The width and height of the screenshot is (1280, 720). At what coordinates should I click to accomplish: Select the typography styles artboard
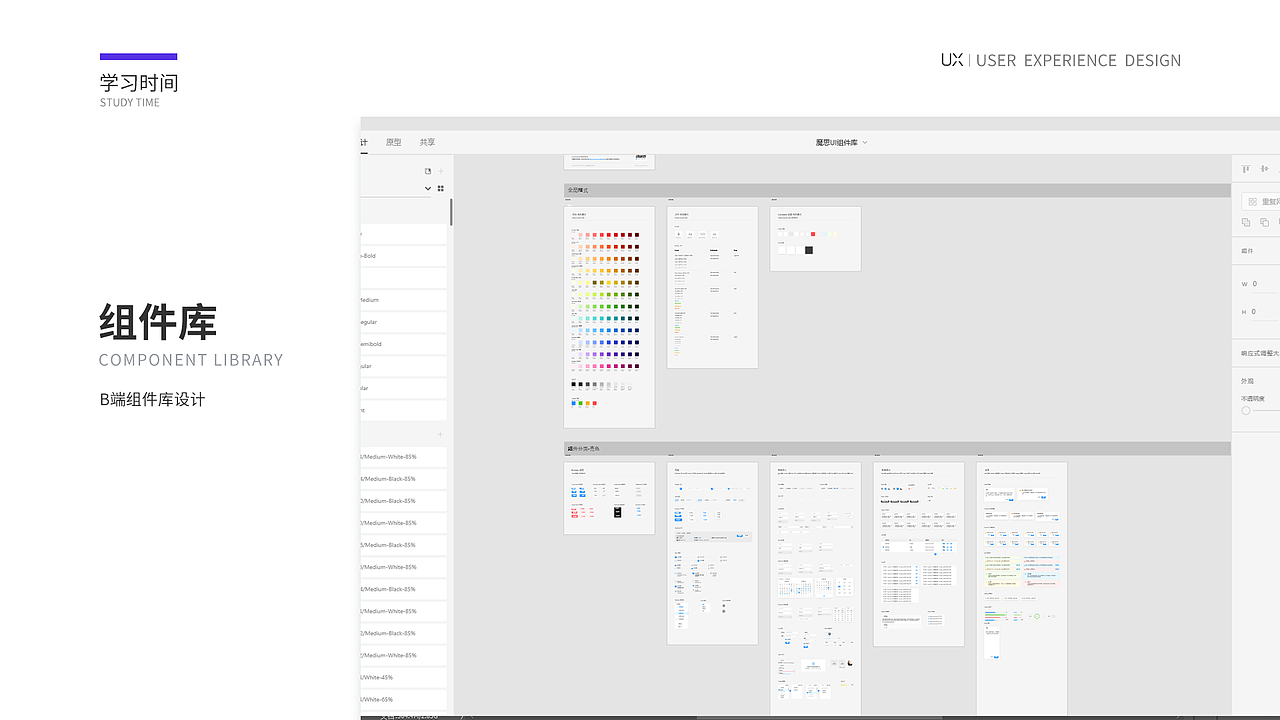(x=712, y=287)
